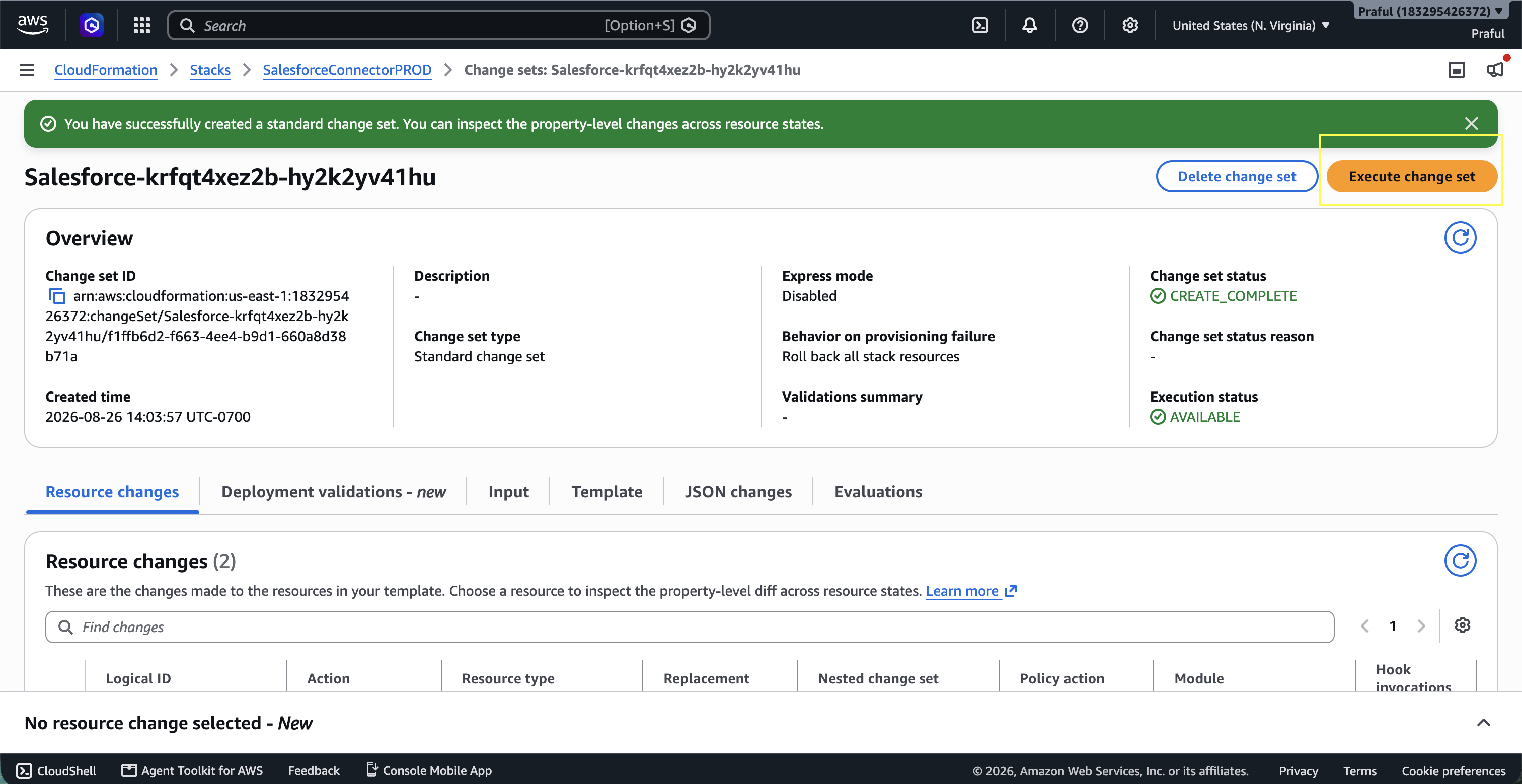Open the Deployment validations tab
1522x784 pixels.
(334, 492)
